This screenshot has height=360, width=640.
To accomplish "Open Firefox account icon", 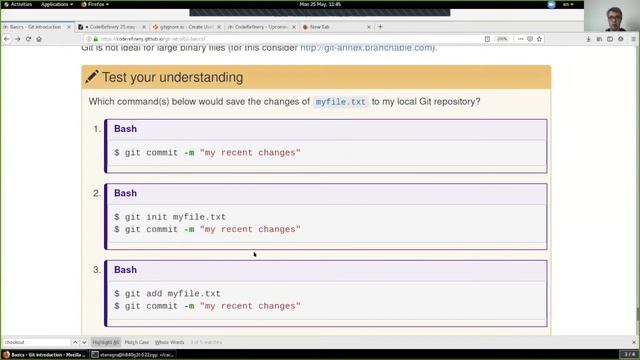I will tap(620, 39).
